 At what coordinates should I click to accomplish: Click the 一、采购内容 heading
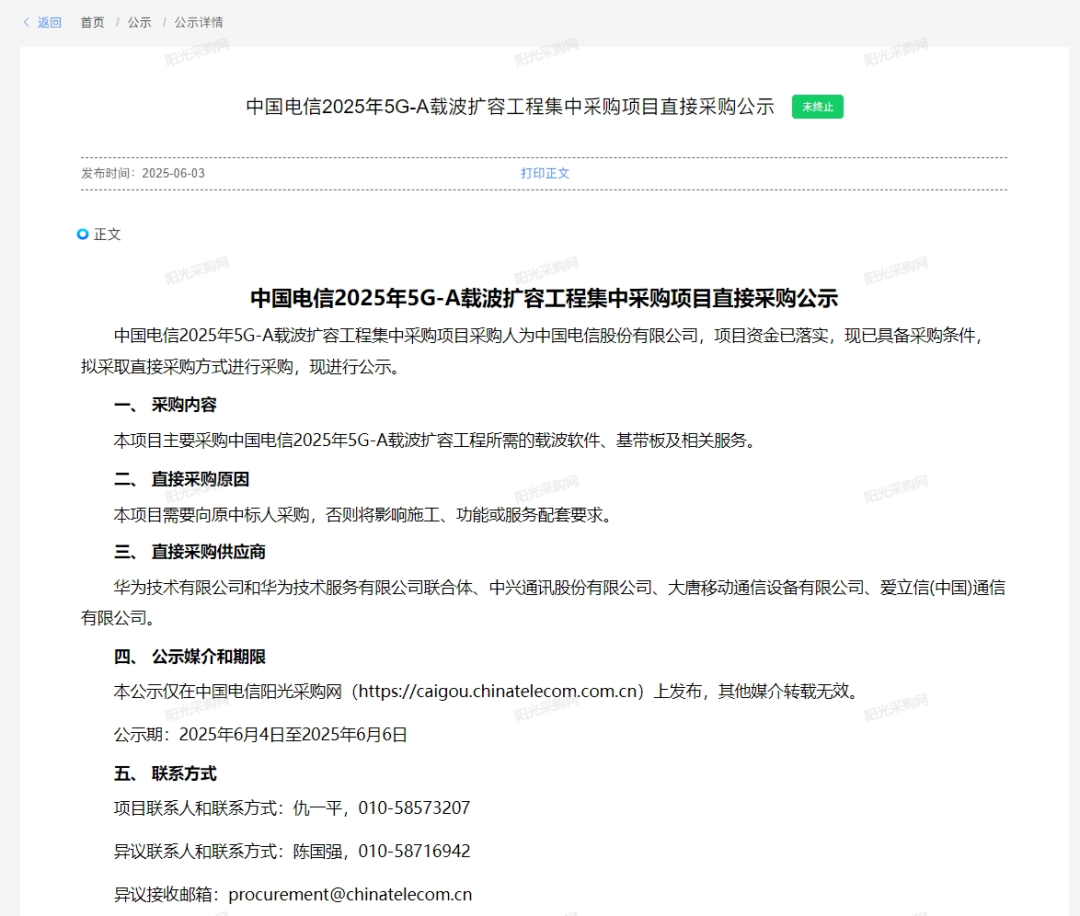click(165, 405)
